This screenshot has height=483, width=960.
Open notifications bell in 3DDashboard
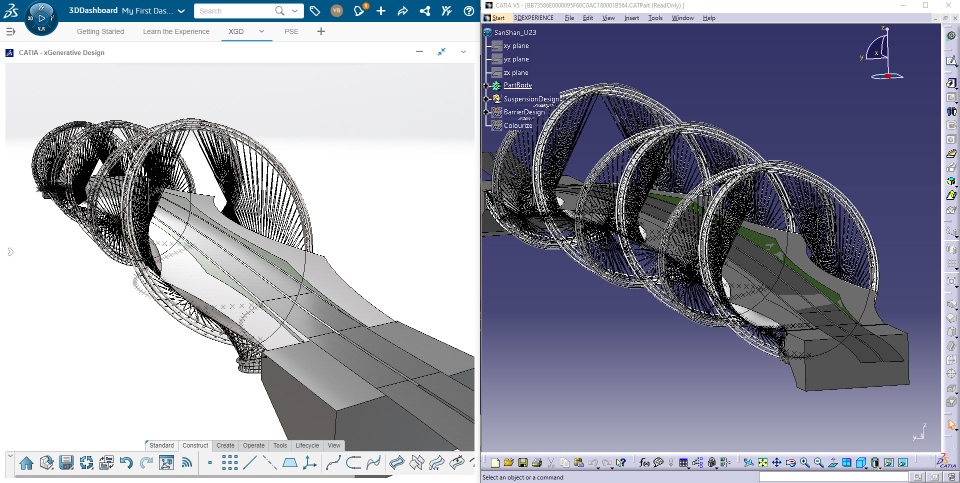(359, 10)
